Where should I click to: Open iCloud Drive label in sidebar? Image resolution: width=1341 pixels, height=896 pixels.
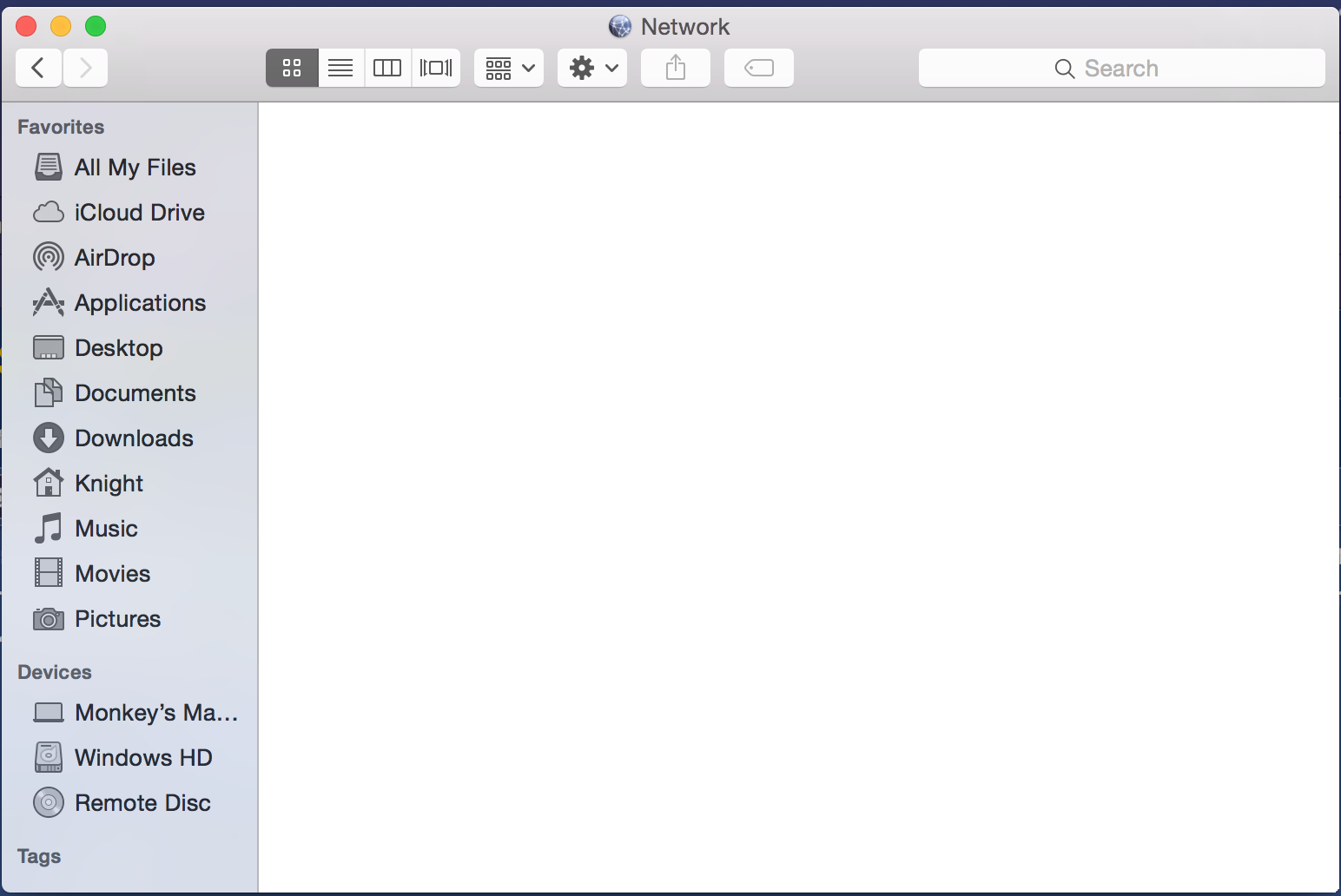pos(140,213)
